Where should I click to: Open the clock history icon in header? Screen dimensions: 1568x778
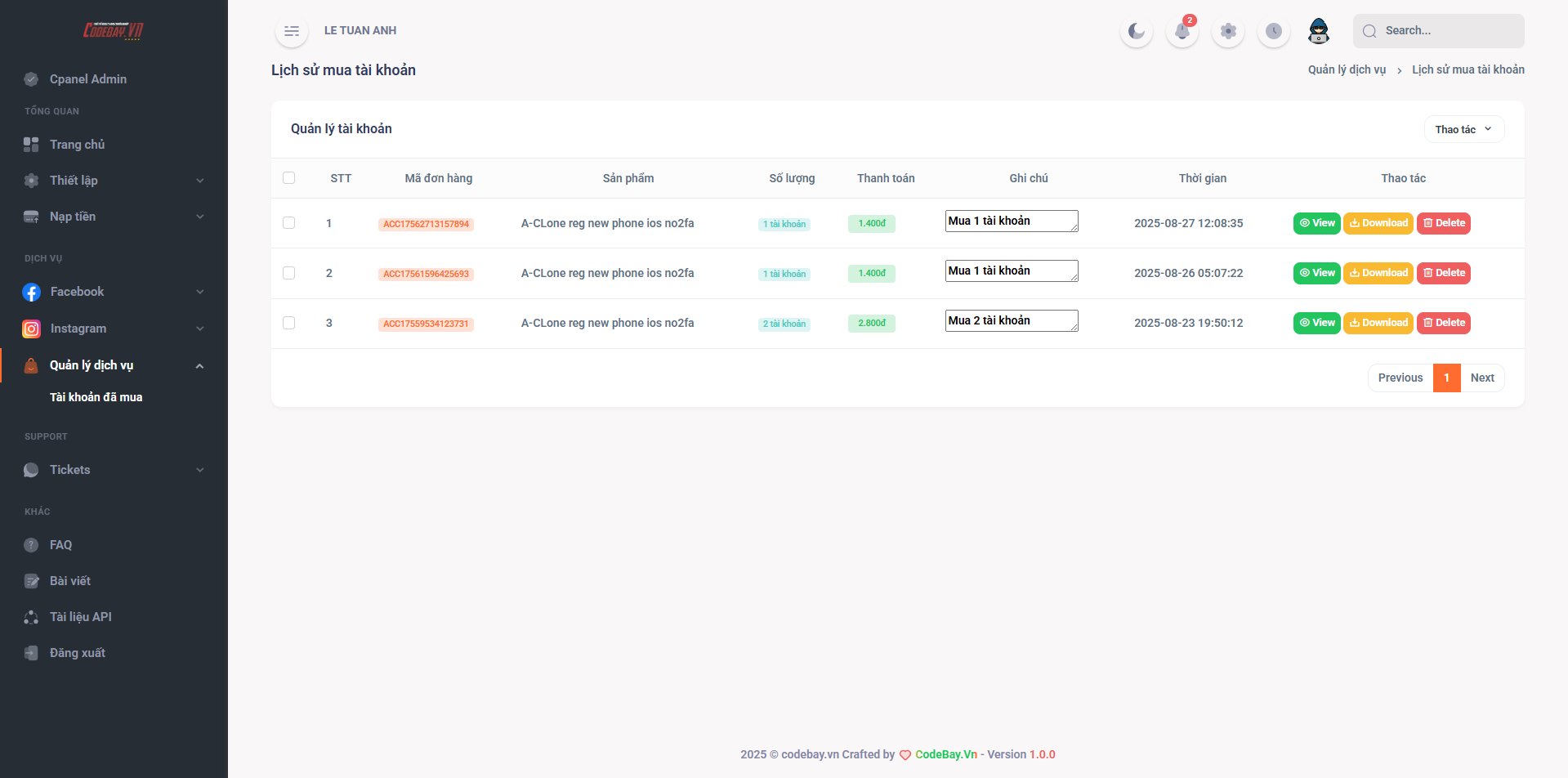(1273, 31)
